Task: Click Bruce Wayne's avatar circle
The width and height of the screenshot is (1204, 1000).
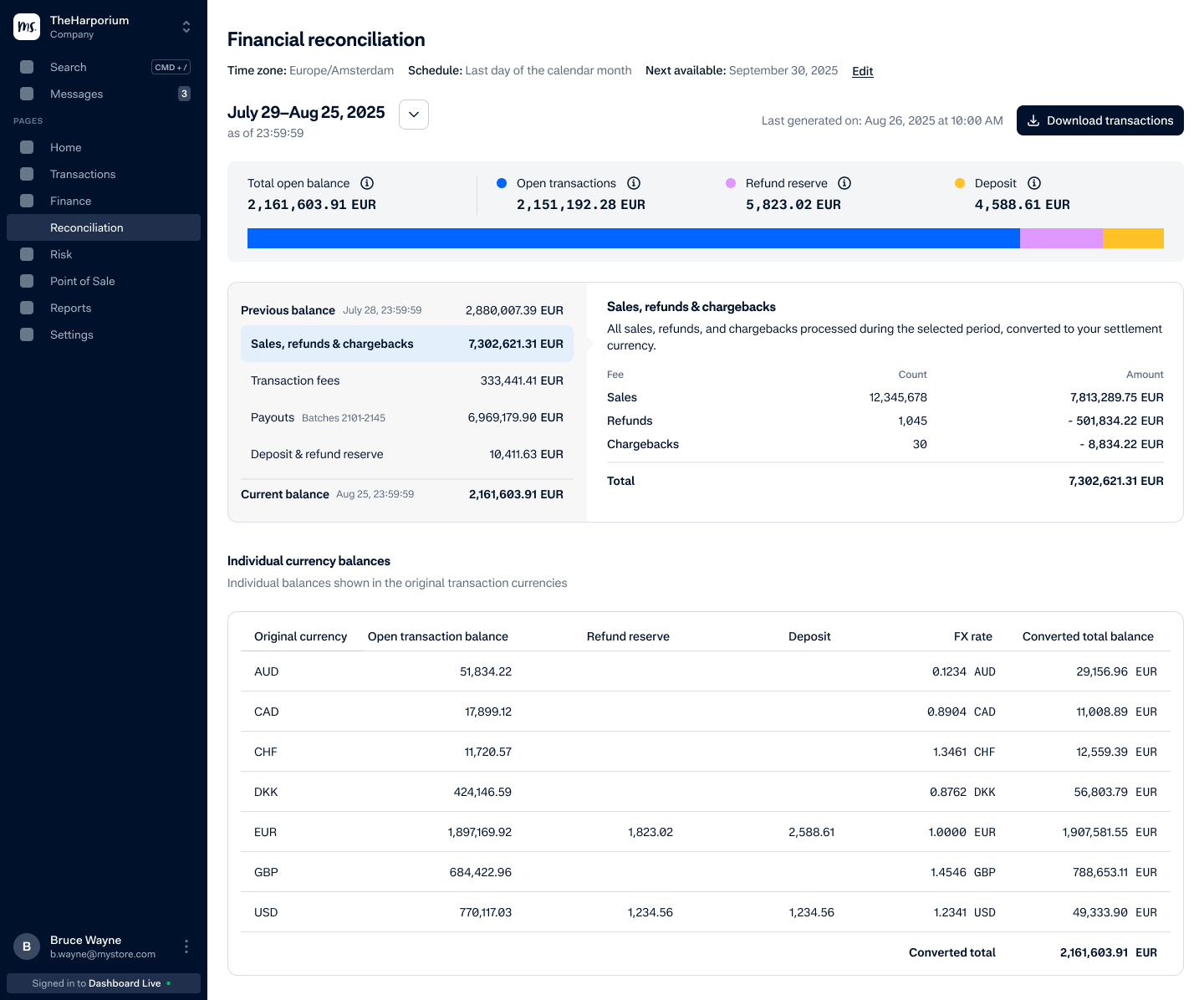Action: tap(27, 946)
